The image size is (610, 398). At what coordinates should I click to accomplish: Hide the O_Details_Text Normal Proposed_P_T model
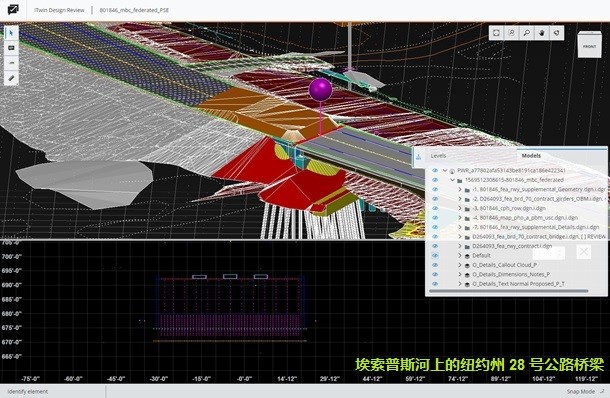[435, 284]
